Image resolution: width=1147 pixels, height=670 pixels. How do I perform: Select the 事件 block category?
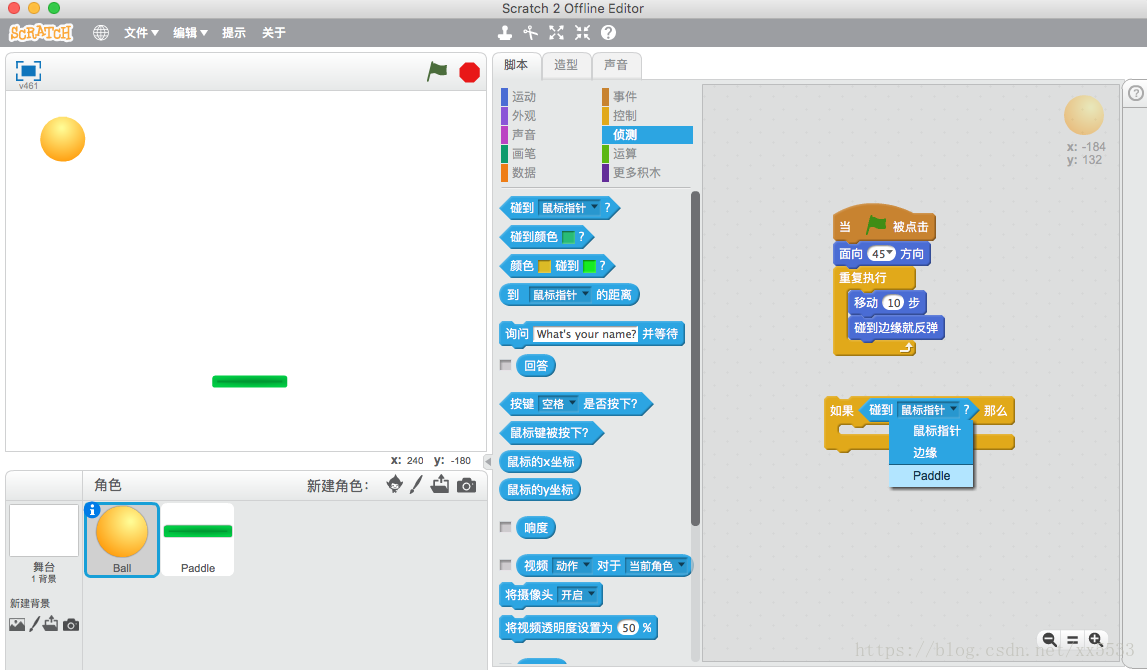(x=625, y=97)
